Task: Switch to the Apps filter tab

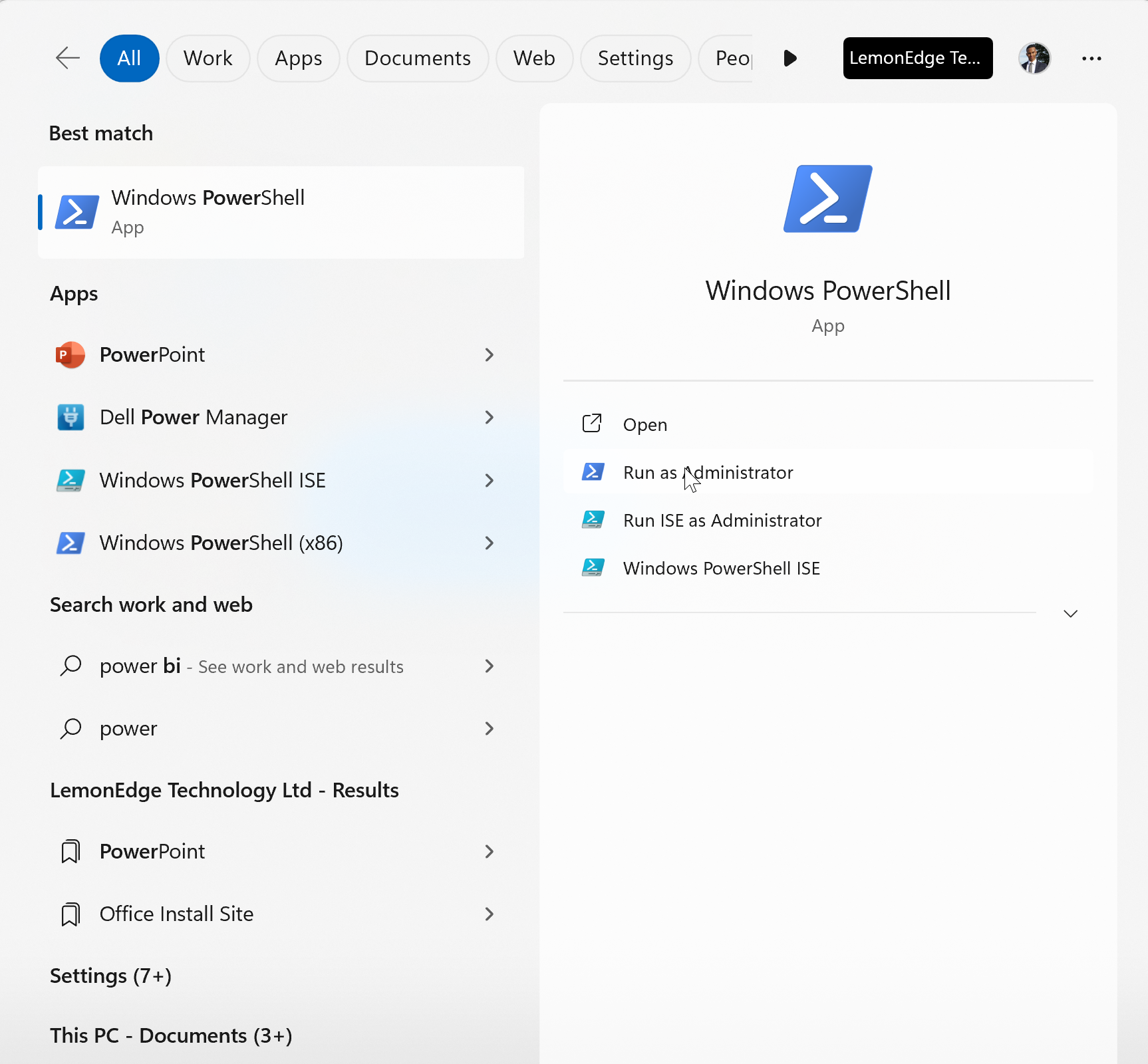Action: [x=299, y=59]
